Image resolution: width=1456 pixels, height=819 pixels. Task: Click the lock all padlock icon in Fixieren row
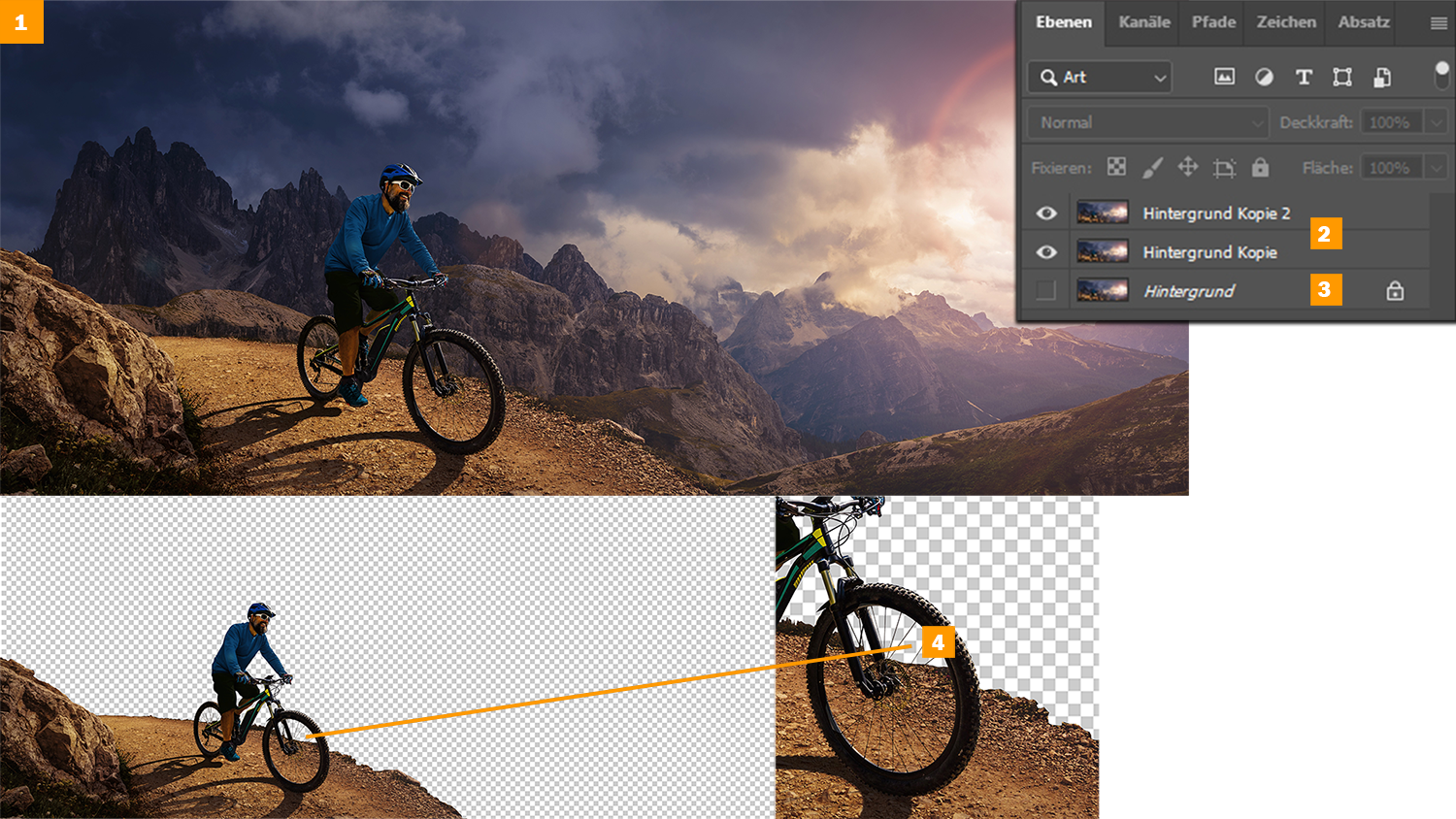pos(1260,167)
